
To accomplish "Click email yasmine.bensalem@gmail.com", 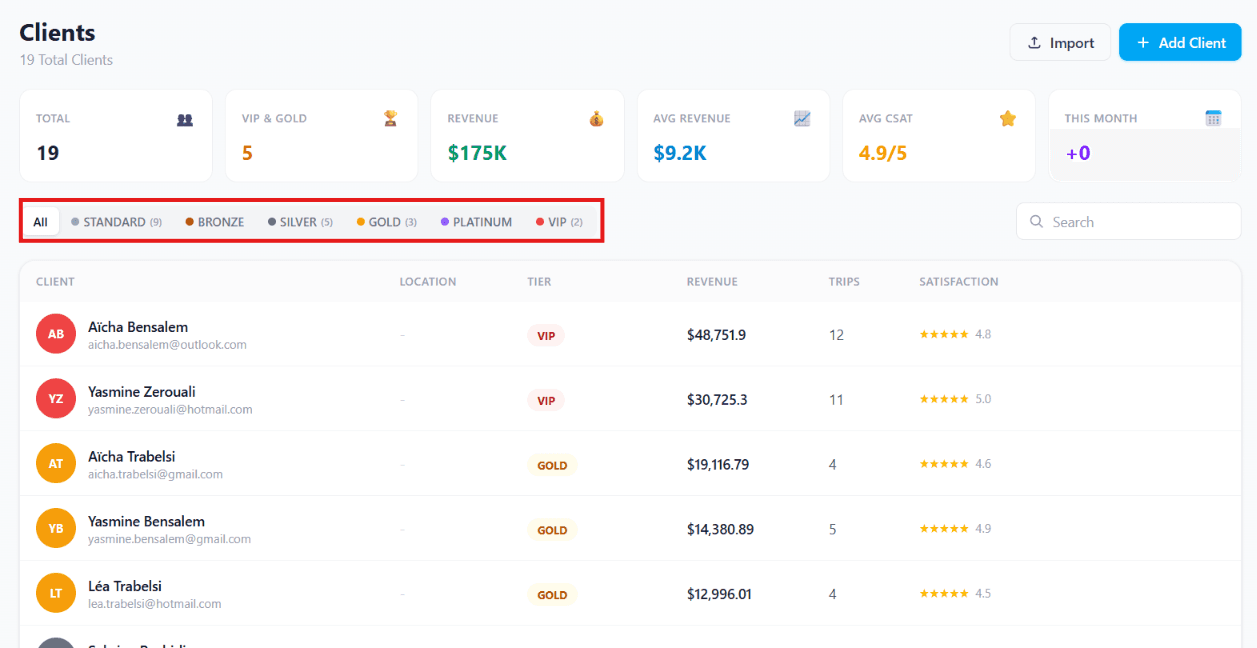I will coord(169,540).
